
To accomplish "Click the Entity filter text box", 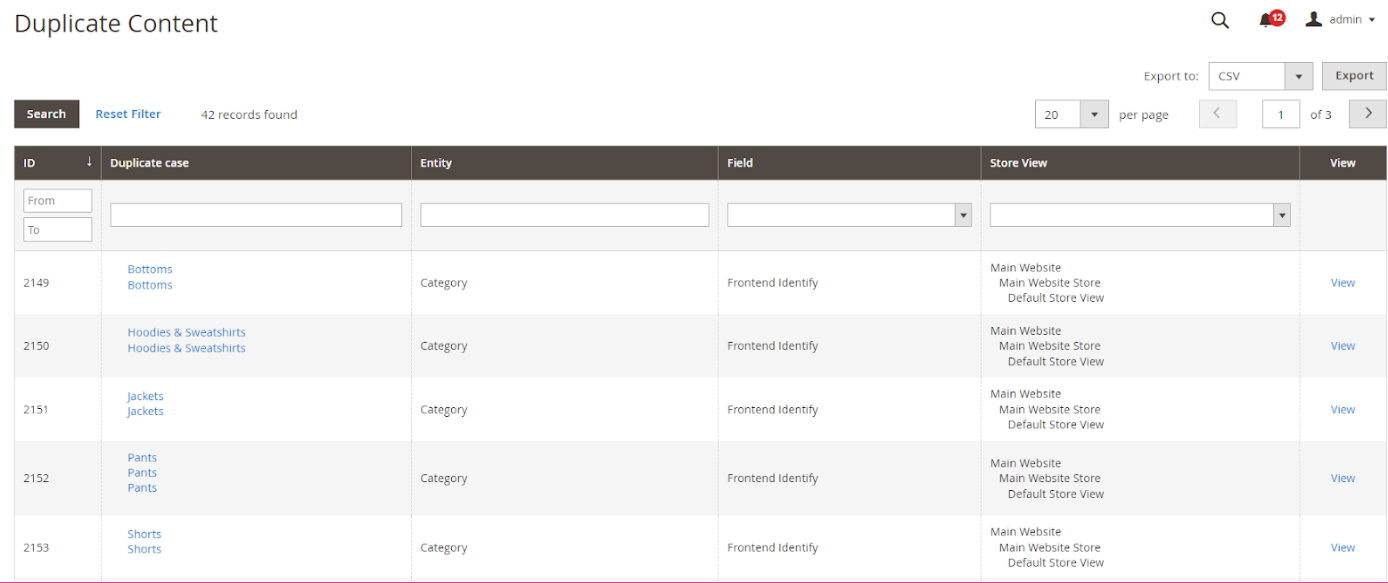I will tap(564, 215).
